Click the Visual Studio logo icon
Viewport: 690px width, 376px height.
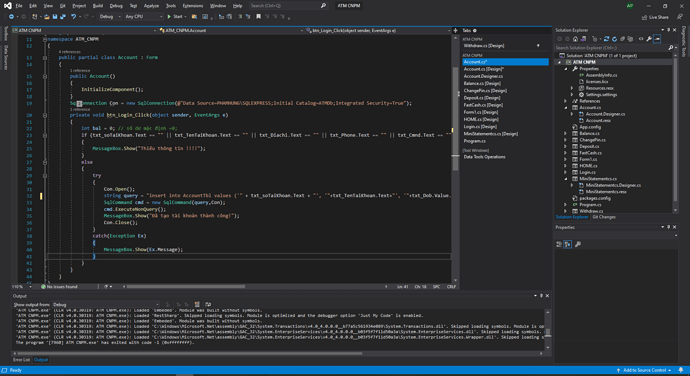click(7, 6)
